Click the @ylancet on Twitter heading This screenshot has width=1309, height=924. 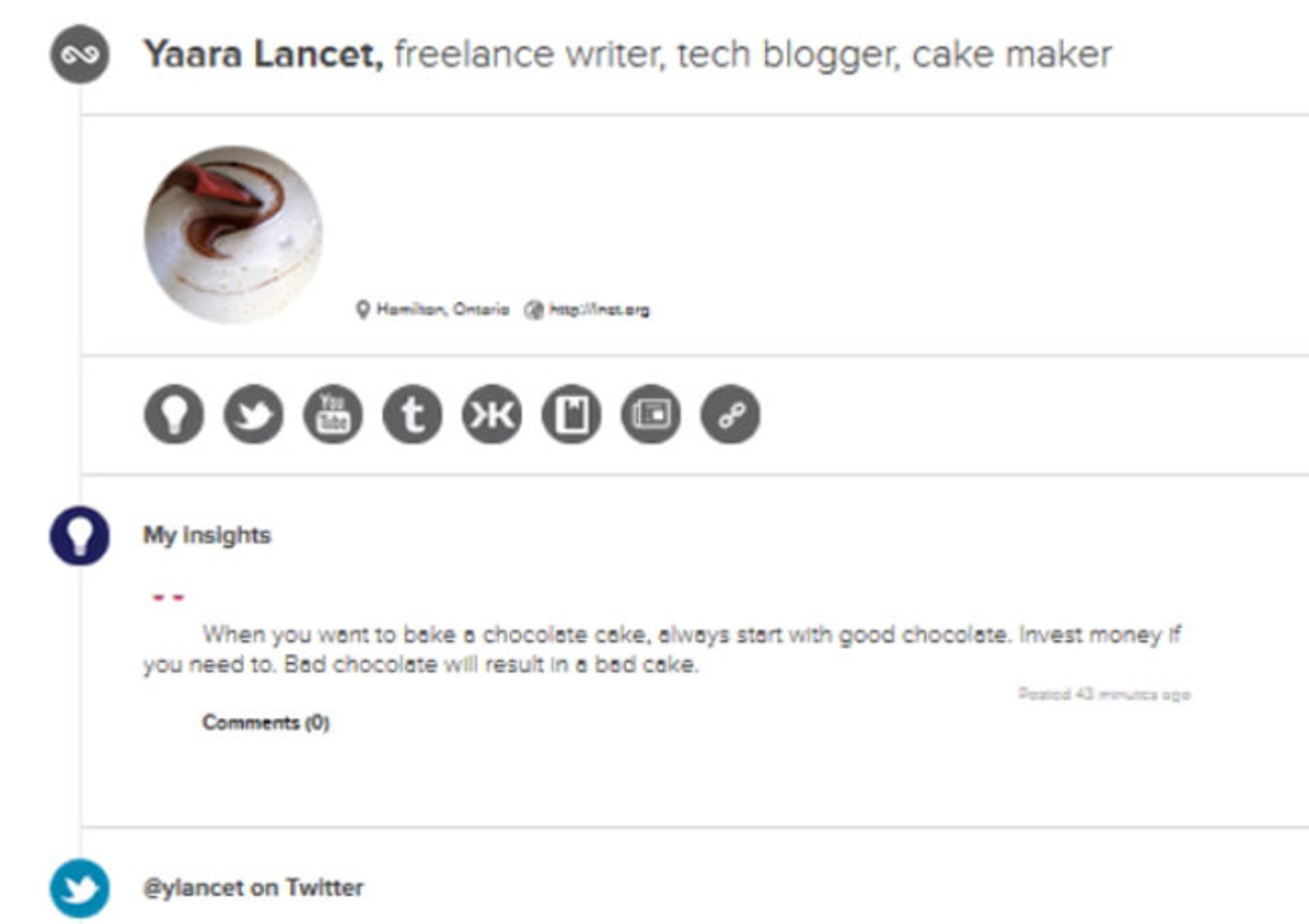click(253, 888)
